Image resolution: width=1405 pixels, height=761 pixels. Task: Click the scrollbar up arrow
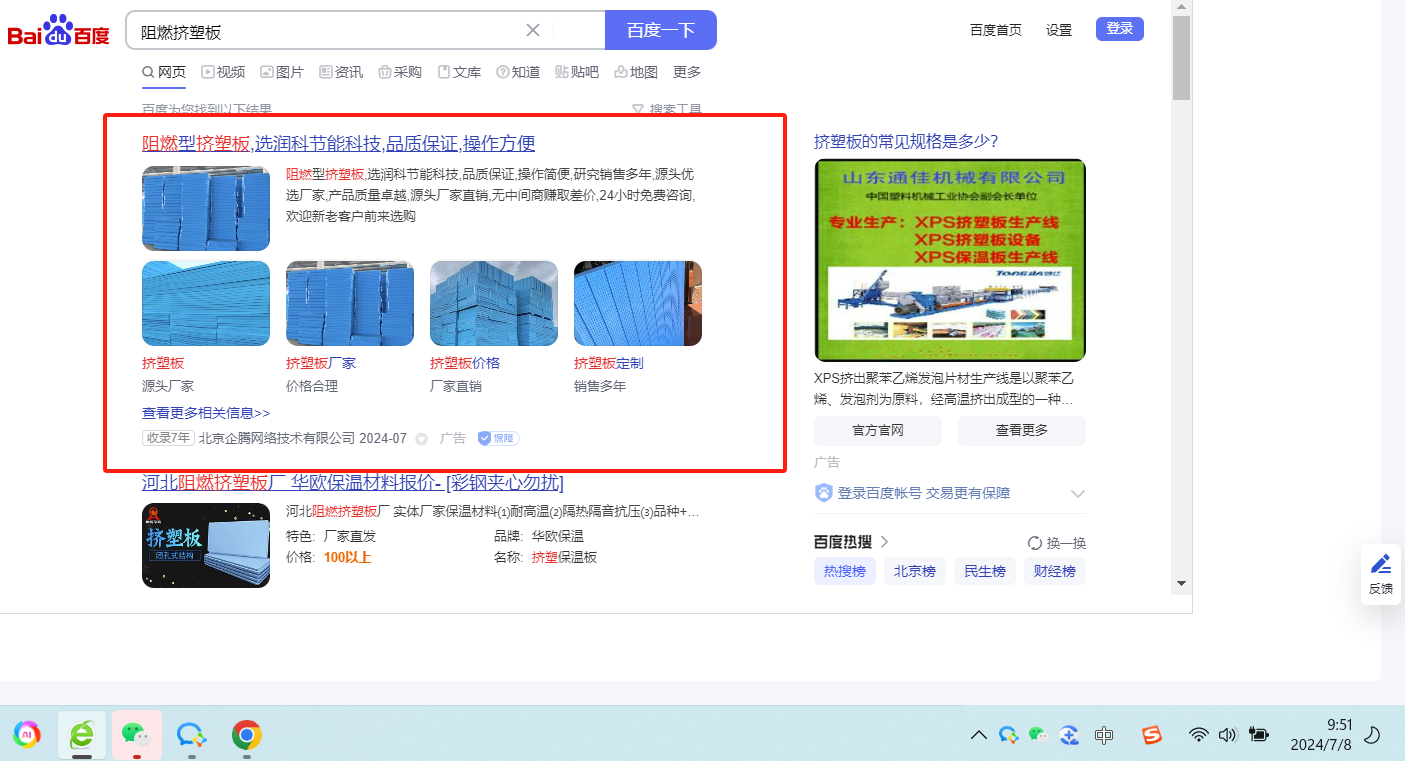pos(1181,8)
